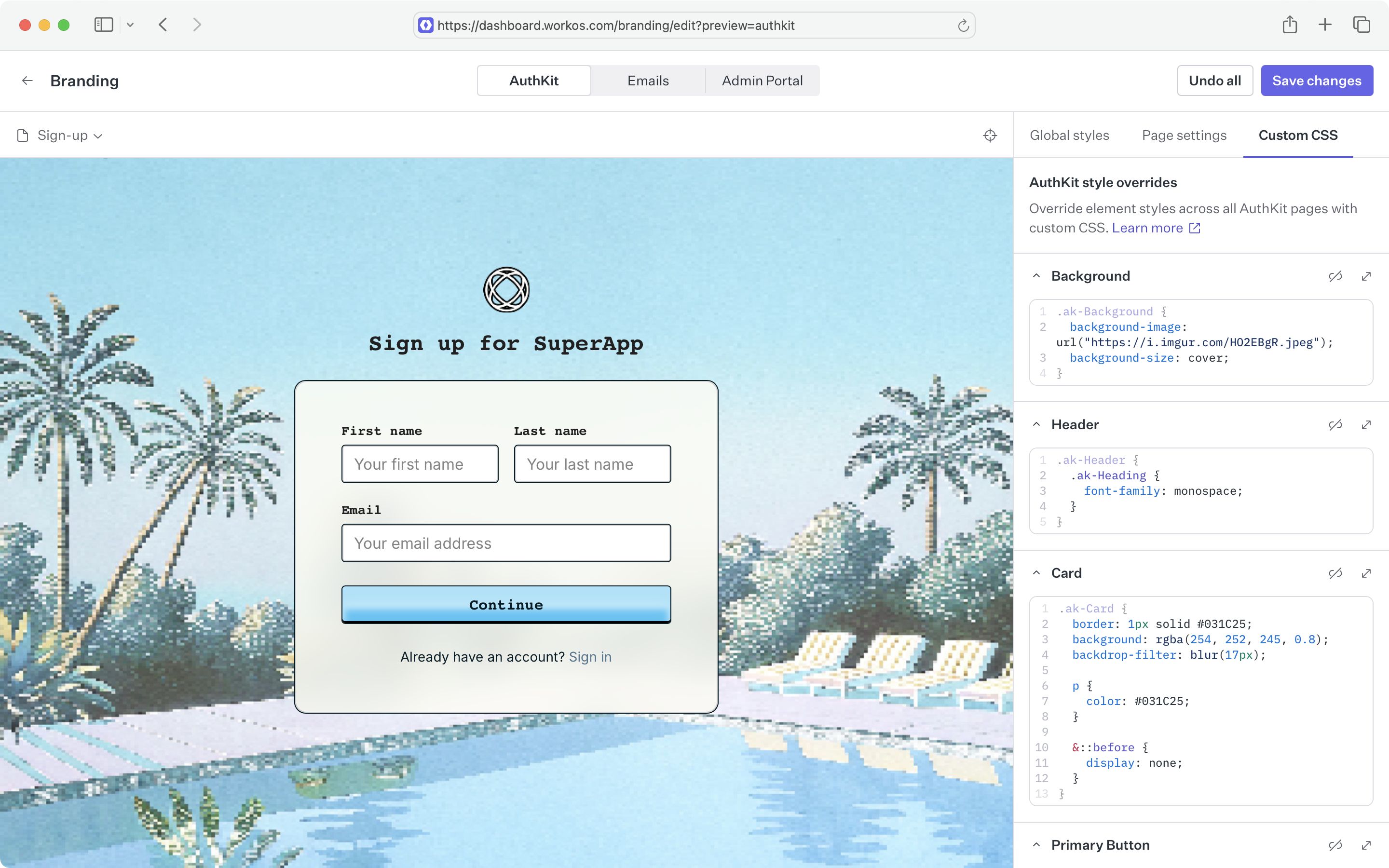This screenshot has width=1389, height=868.
Task: Click the back arrow next to Branding
Action: tap(27, 81)
